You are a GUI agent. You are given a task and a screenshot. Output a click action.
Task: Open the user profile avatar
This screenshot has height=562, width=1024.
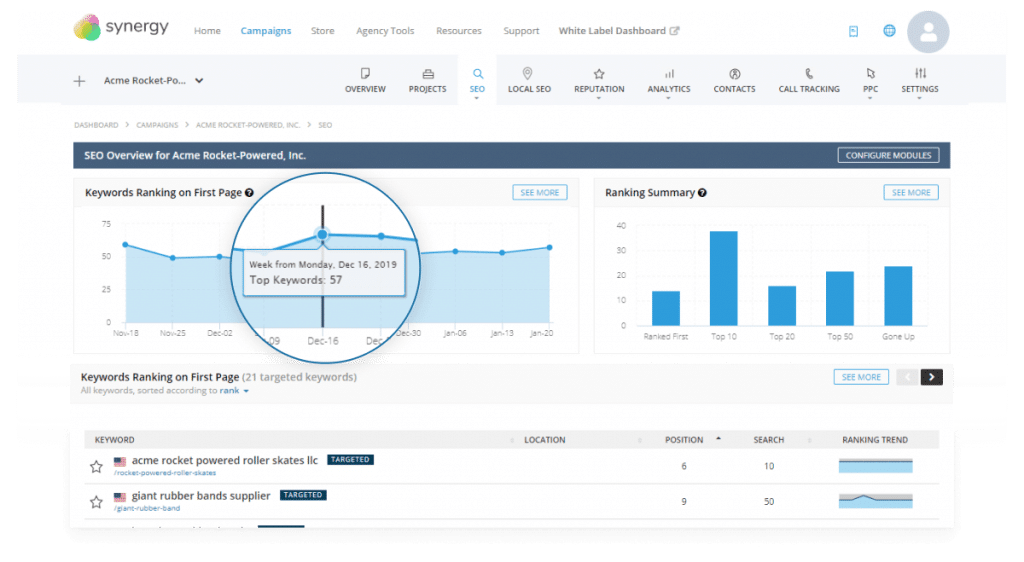(x=928, y=32)
